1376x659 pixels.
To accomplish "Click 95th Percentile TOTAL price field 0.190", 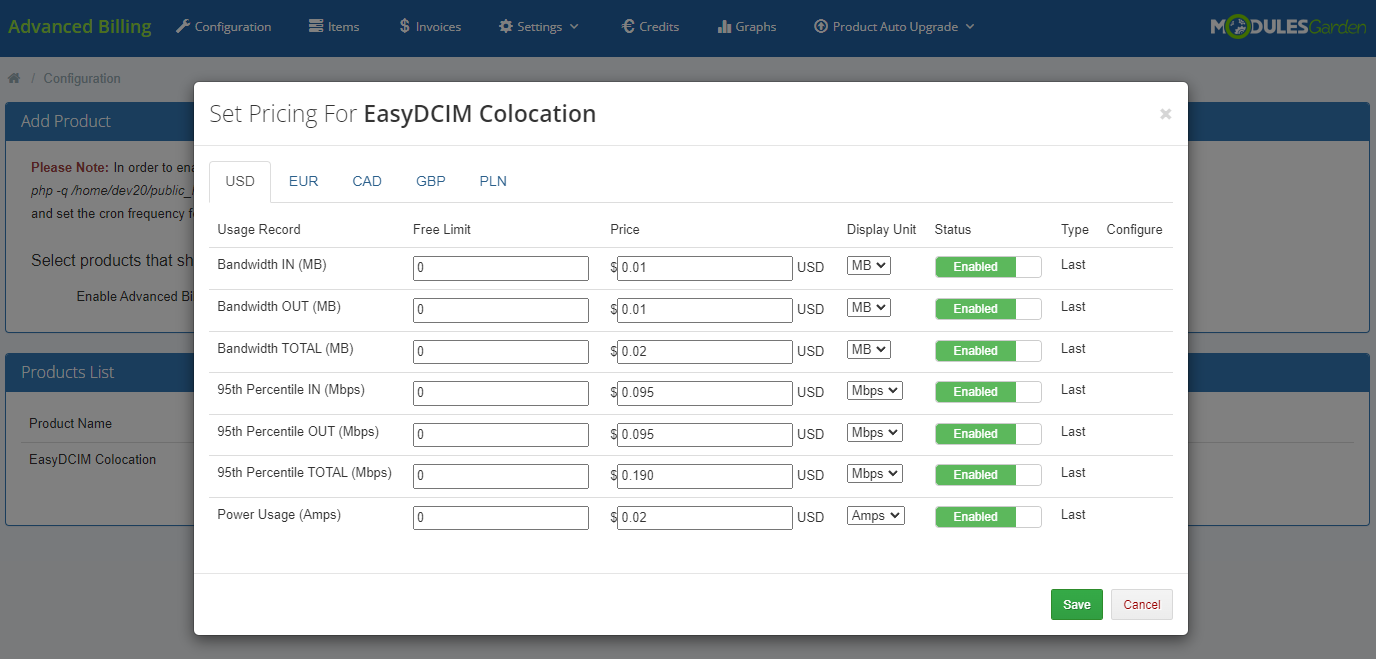I will 705,476.
